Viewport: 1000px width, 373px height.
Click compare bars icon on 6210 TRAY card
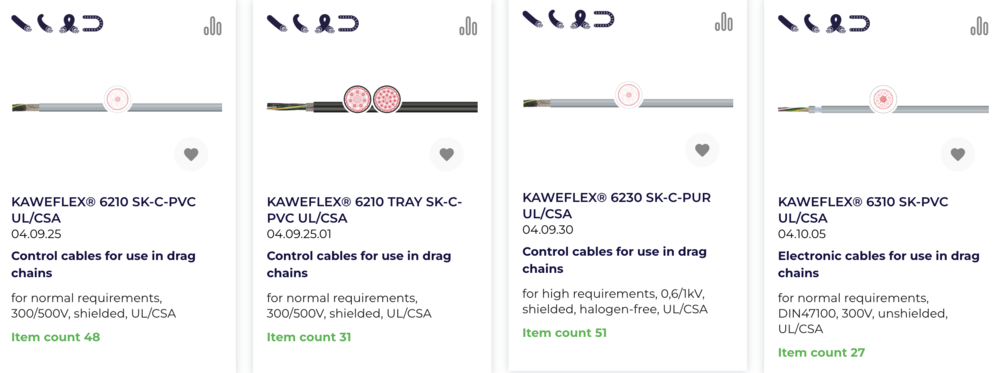[468, 26]
